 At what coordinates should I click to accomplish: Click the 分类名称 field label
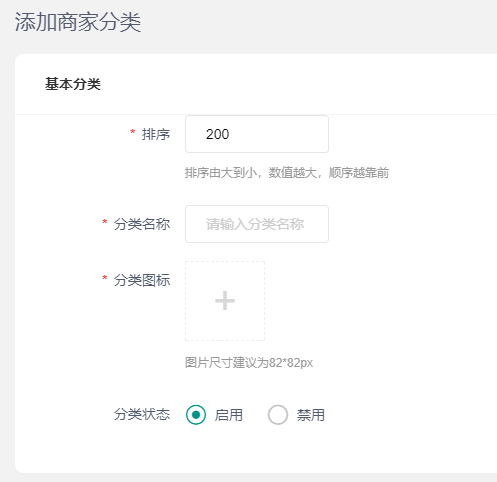click(142, 224)
